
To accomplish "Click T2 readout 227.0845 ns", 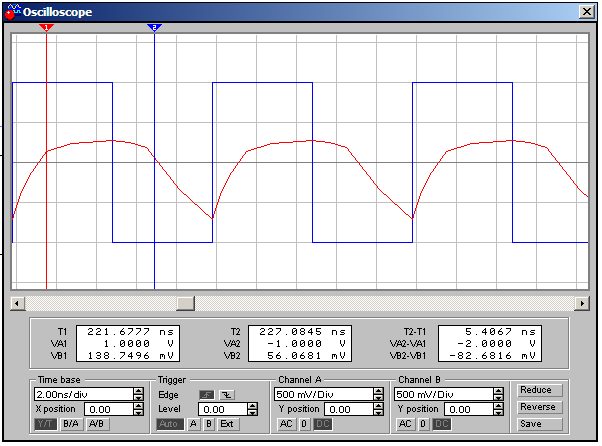I will click(x=302, y=332).
